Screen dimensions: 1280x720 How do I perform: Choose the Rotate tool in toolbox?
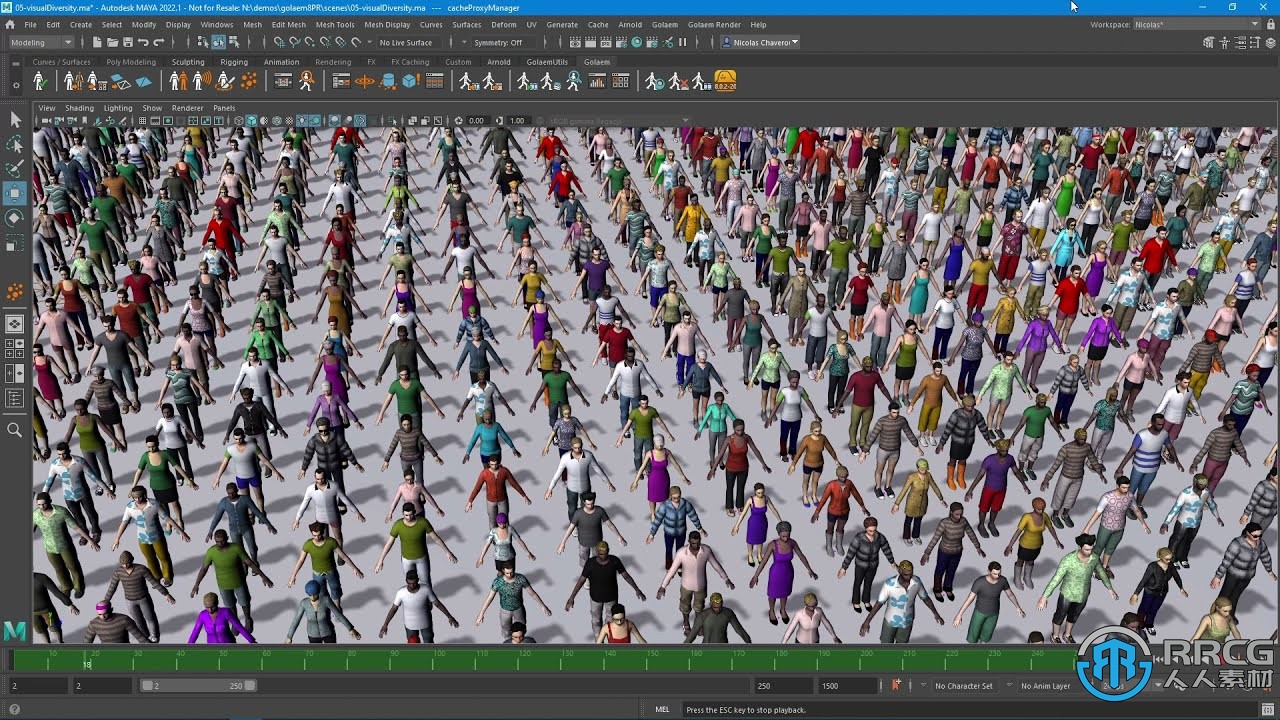pyautogui.click(x=15, y=217)
